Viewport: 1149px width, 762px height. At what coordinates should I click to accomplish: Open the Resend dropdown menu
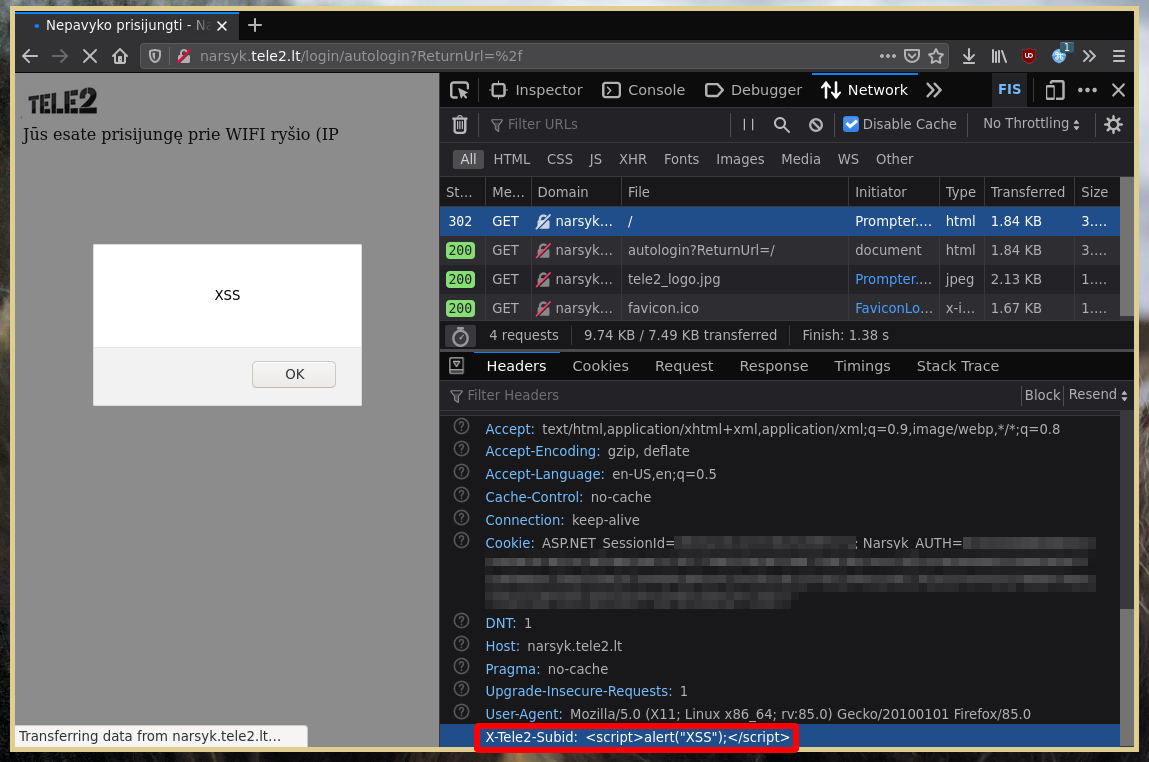tap(1098, 395)
